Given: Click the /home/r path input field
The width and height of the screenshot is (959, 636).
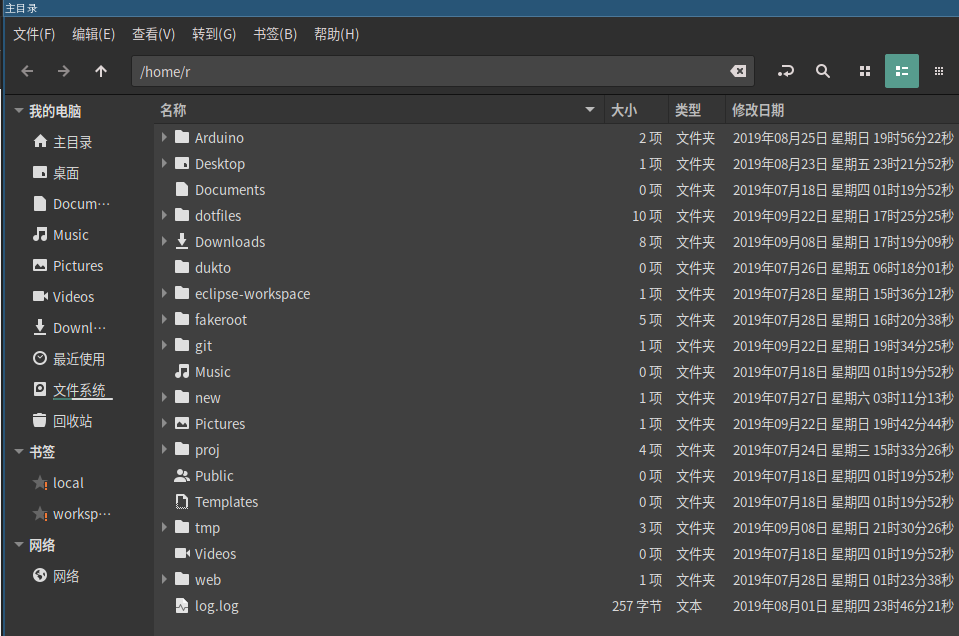Looking at the screenshot, I should click(x=430, y=71).
